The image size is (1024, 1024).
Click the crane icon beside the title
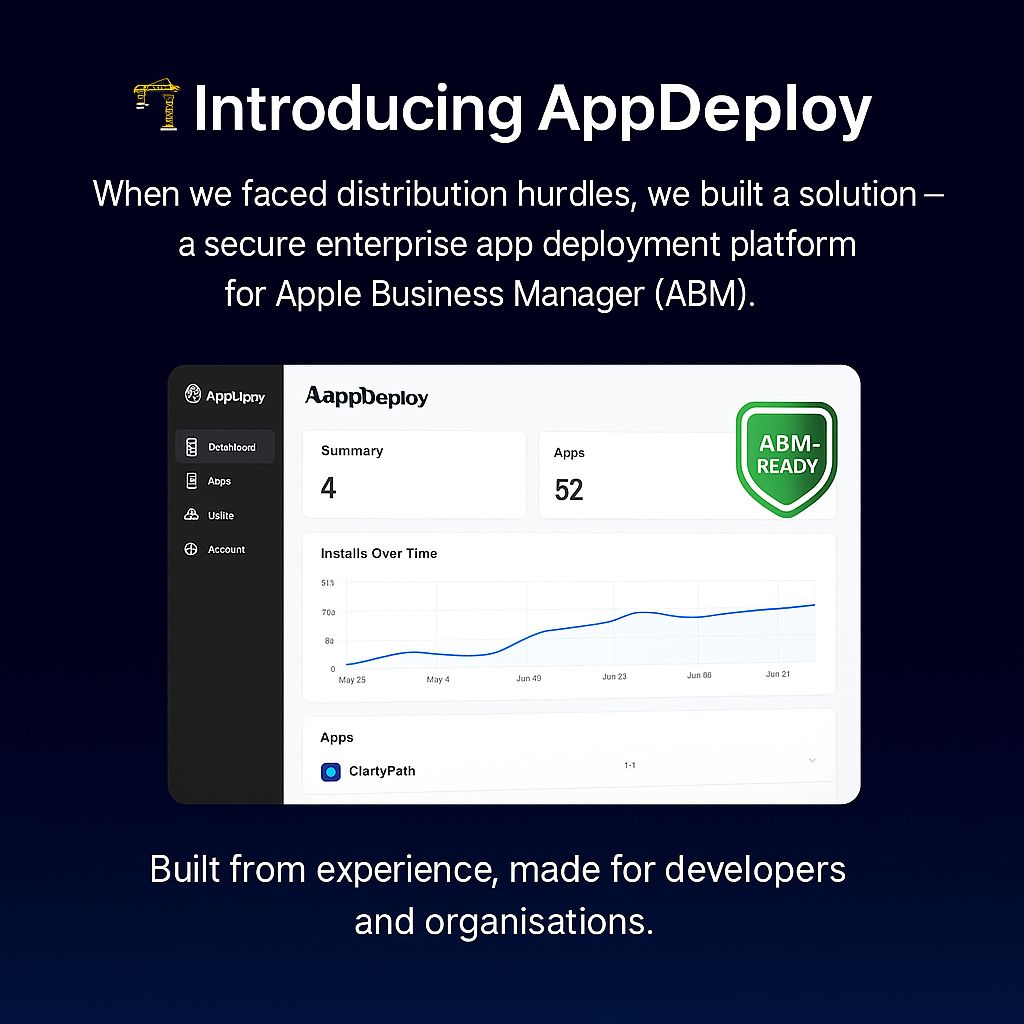click(x=157, y=107)
